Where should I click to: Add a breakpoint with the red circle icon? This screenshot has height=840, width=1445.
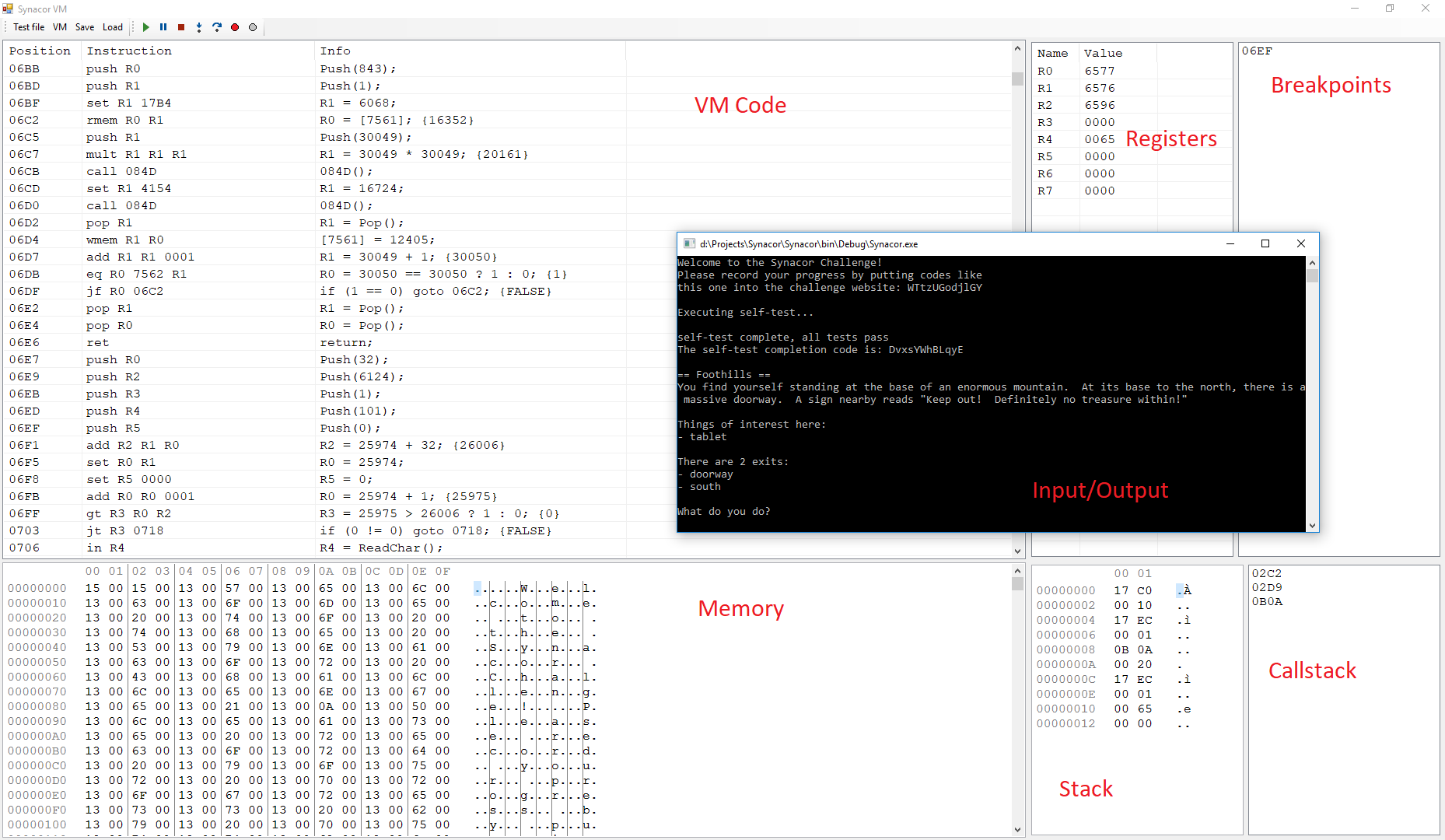tap(235, 27)
